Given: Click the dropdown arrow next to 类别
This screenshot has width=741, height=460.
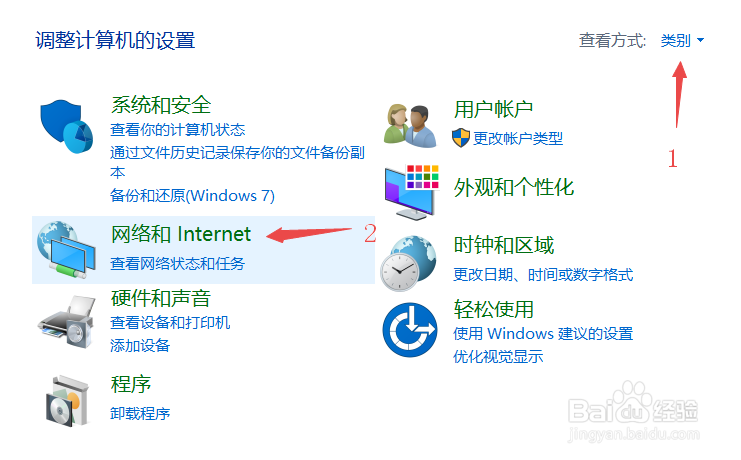Looking at the screenshot, I should [700, 41].
